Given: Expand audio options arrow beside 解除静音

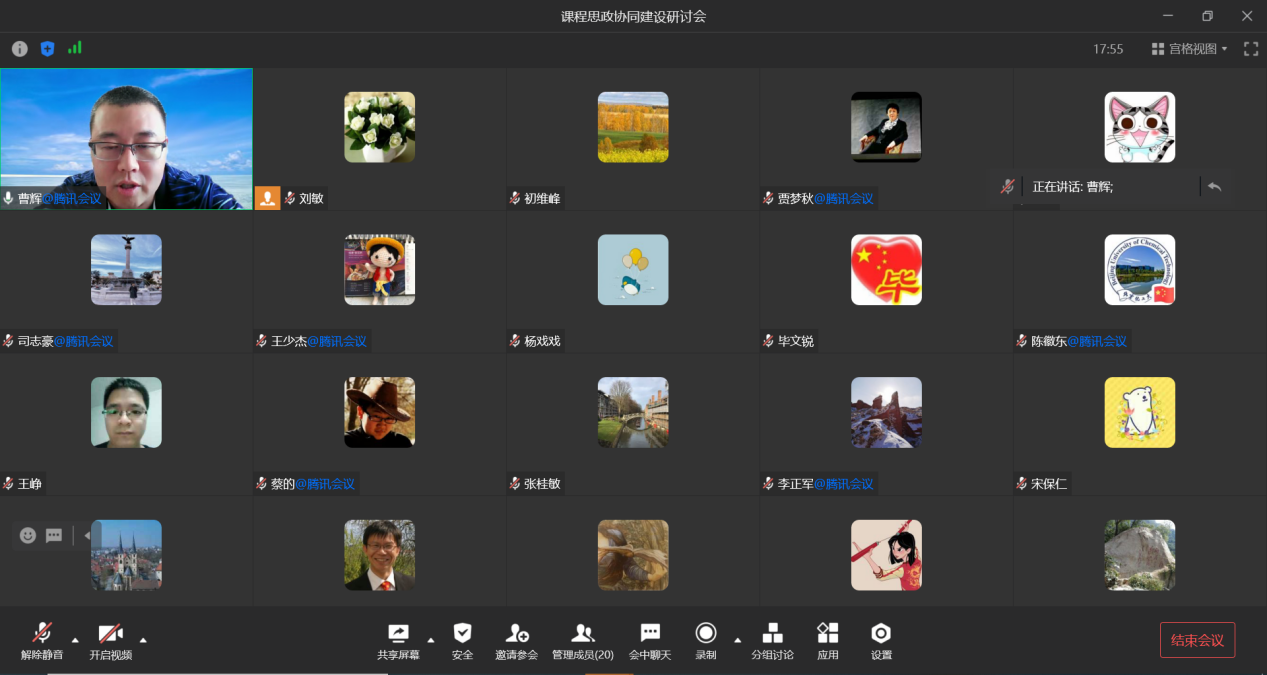Looking at the screenshot, I should 75,640.
